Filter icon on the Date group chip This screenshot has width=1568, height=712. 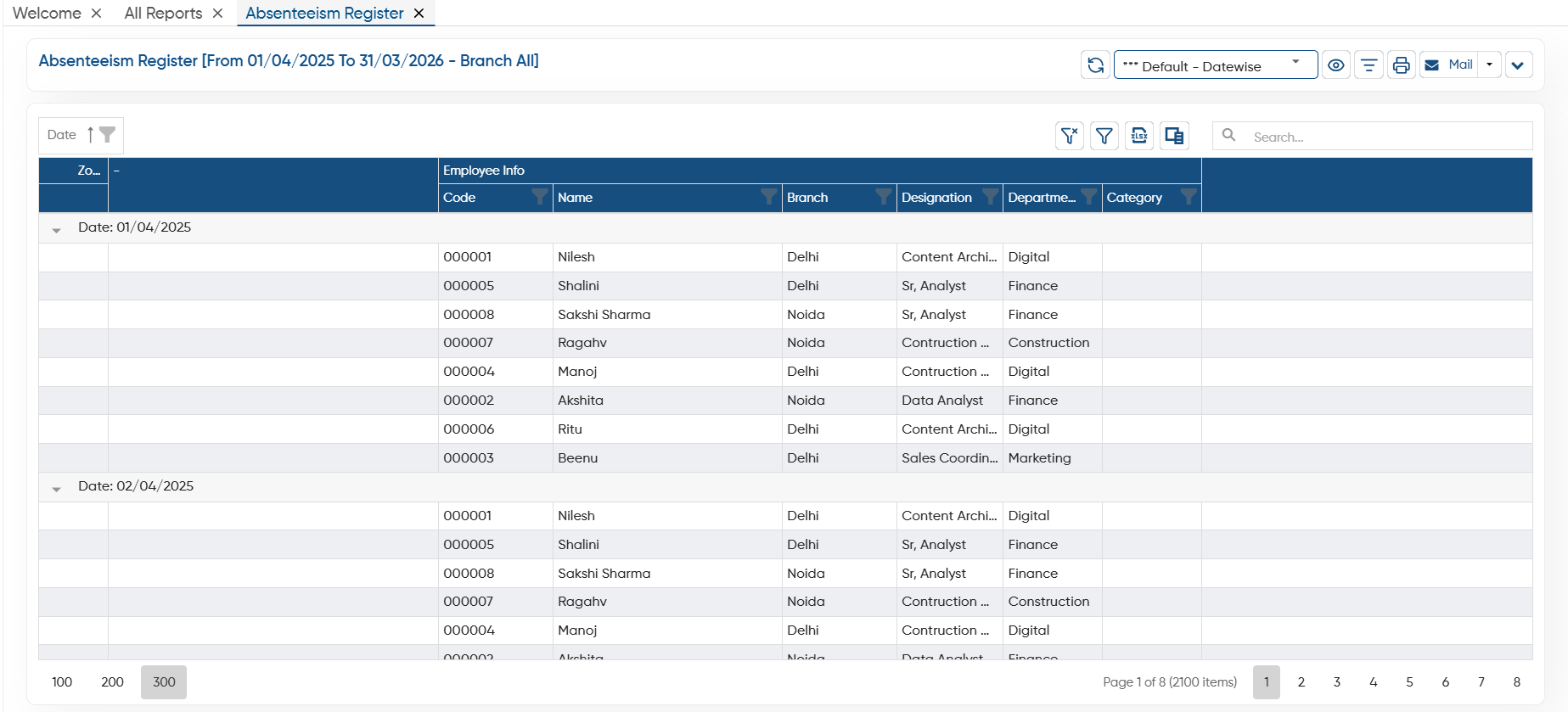[x=107, y=135]
